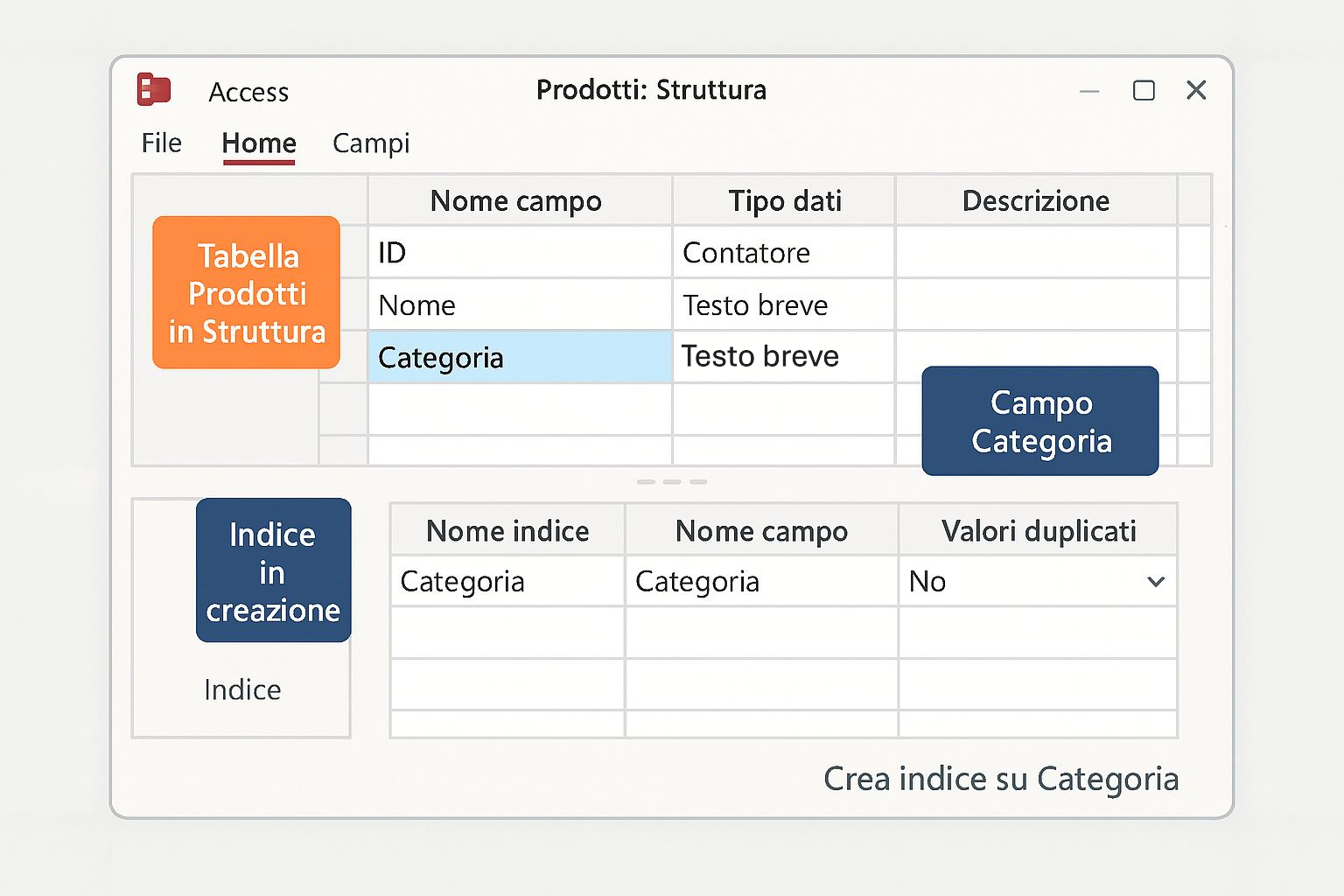Expand the Valori duplicati dropdown arrow
This screenshot has height=896, width=1344.
pos(1156,582)
